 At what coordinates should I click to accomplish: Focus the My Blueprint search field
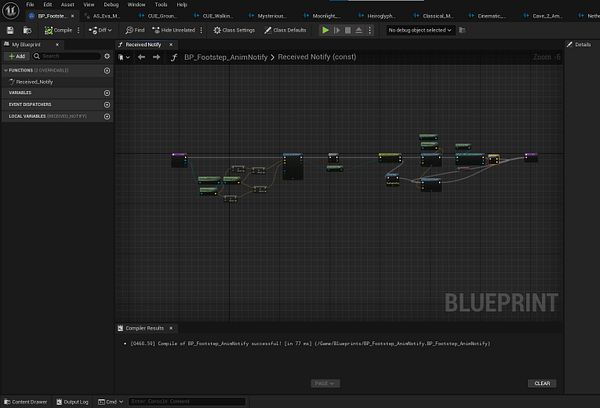point(67,56)
